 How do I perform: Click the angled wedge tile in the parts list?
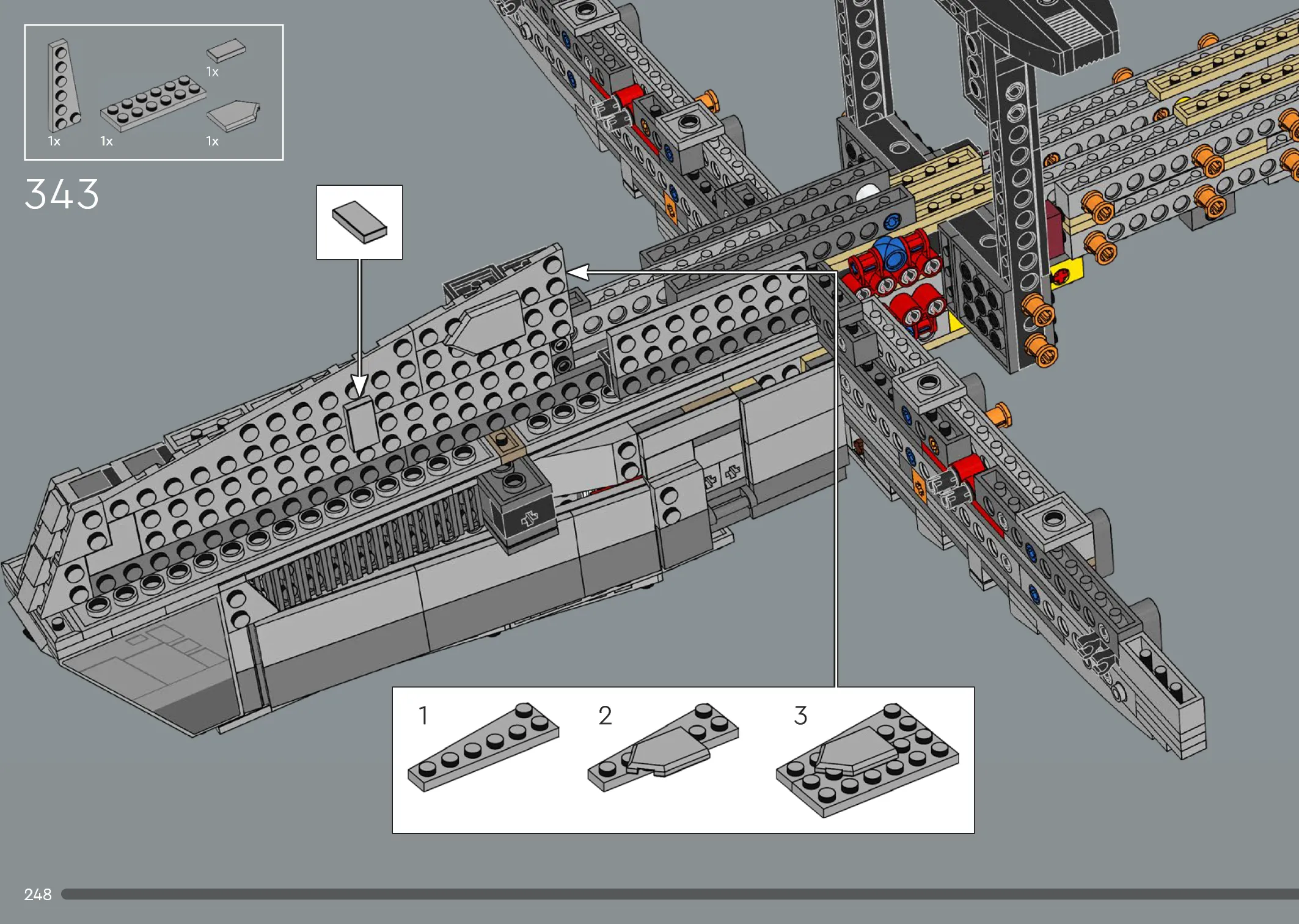[233, 116]
